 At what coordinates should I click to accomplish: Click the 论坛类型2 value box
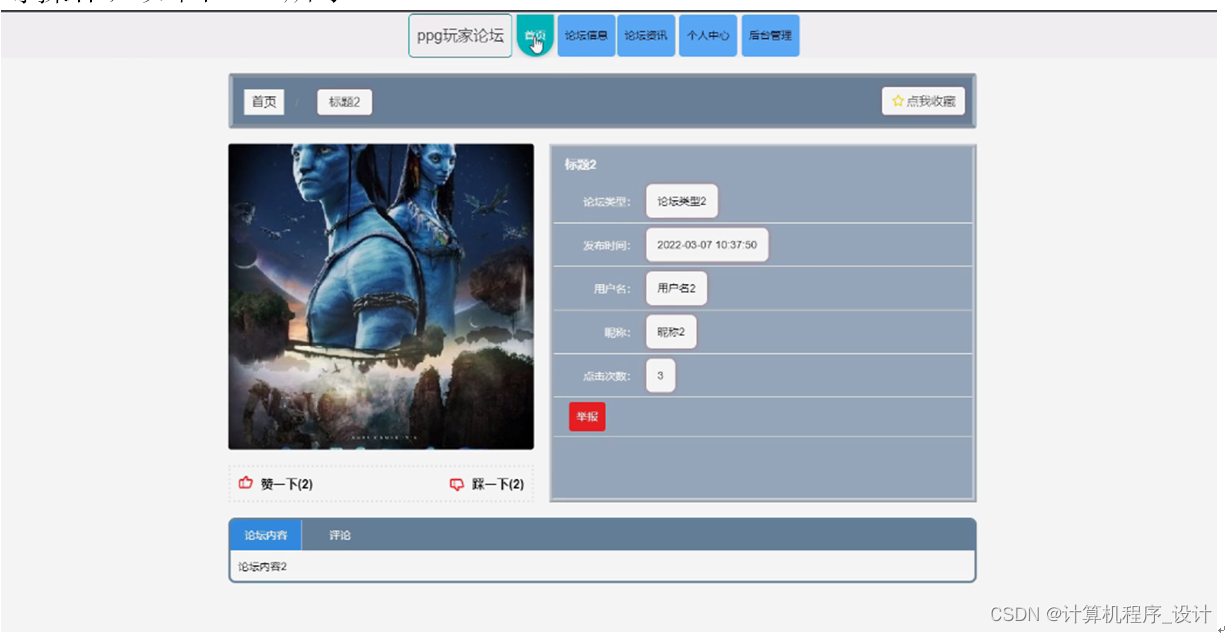click(x=682, y=201)
